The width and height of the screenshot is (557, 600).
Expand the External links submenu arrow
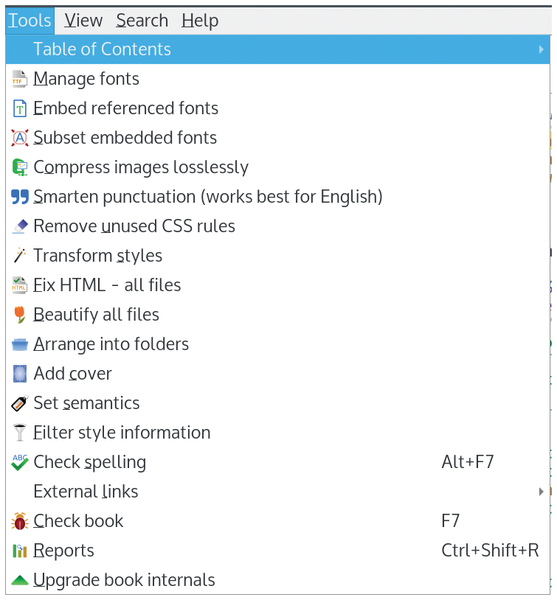tap(541, 492)
